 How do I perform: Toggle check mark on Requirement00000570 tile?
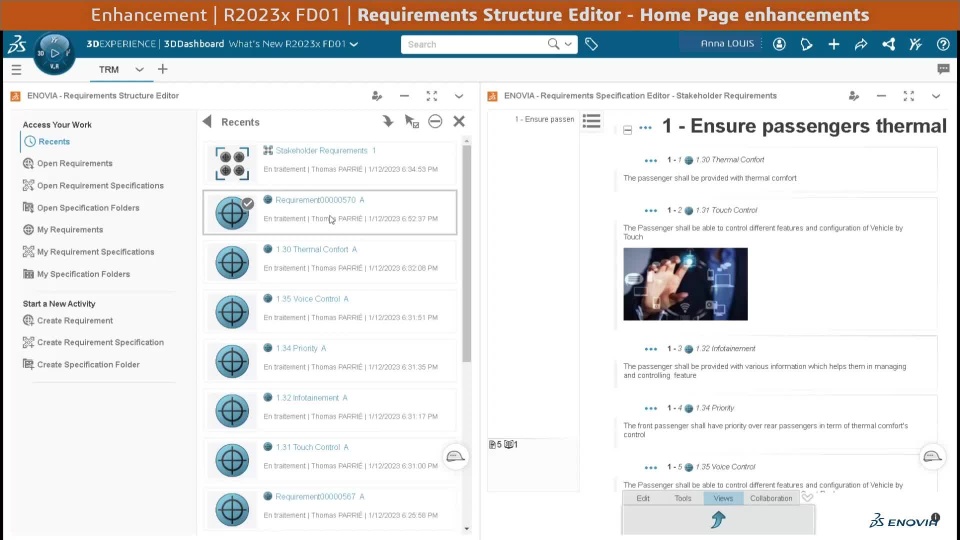[x=247, y=203]
